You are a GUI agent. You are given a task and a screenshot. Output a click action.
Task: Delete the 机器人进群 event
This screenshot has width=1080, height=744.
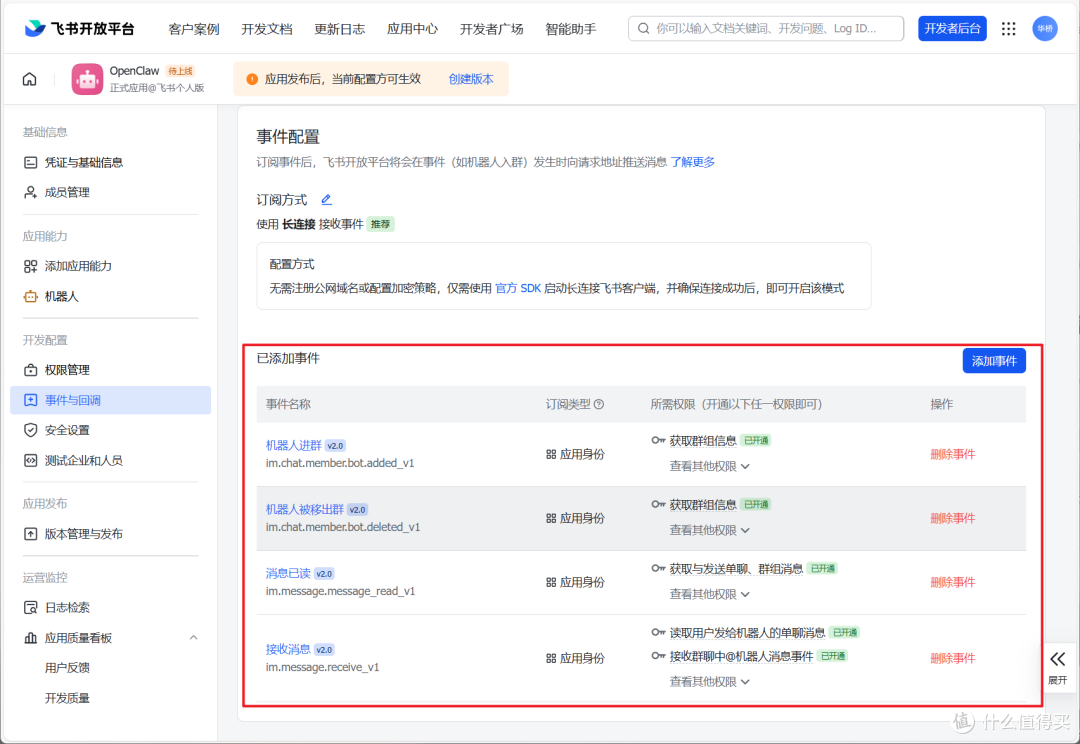953,455
